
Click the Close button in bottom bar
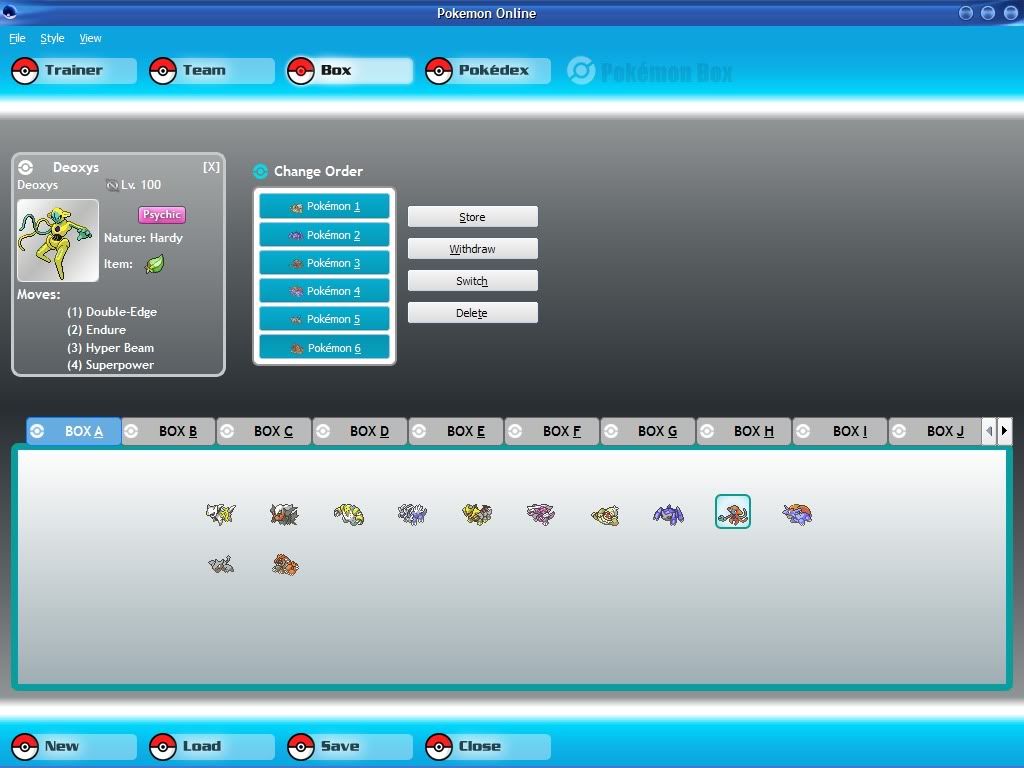coord(488,746)
